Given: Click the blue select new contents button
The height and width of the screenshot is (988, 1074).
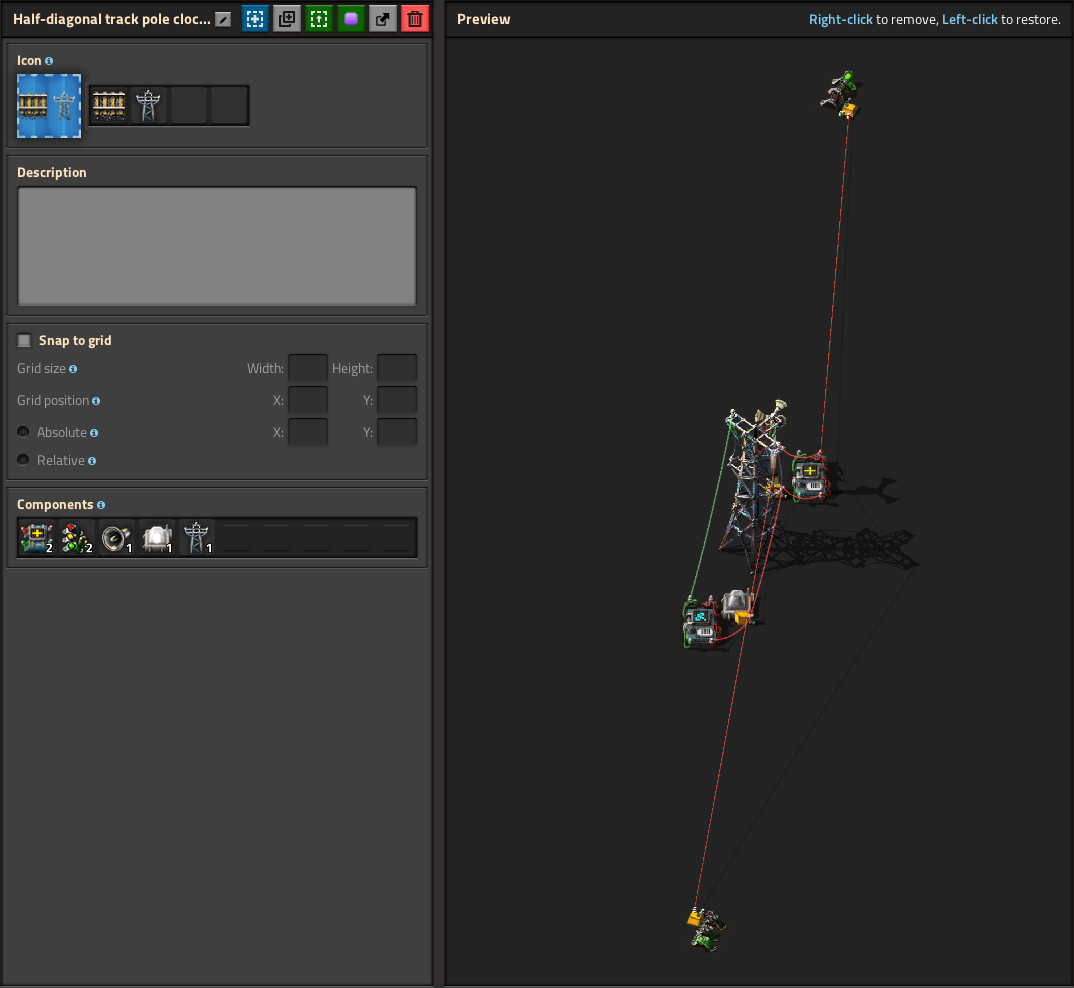Looking at the screenshot, I should [x=255, y=19].
